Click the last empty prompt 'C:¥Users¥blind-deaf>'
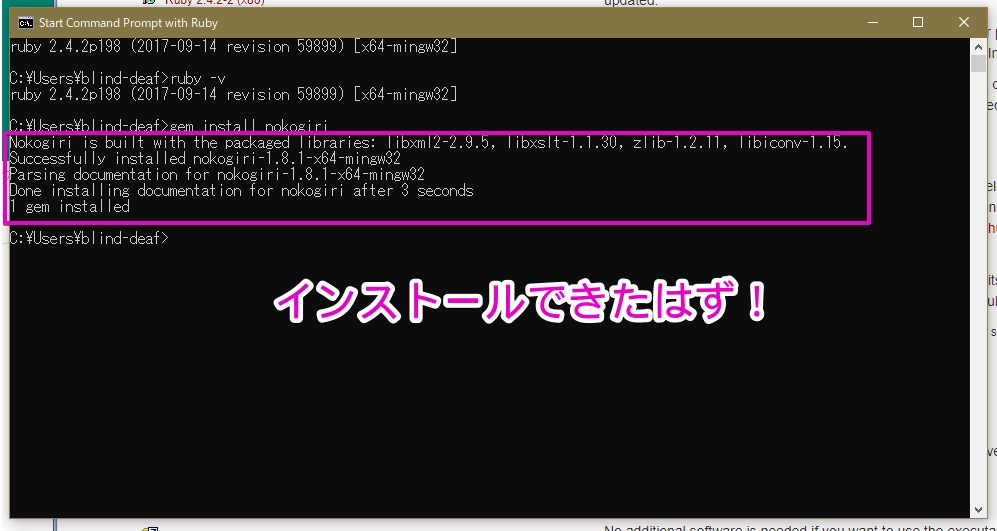Viewport: 997px width, 531px height. [x=90, y=238]
